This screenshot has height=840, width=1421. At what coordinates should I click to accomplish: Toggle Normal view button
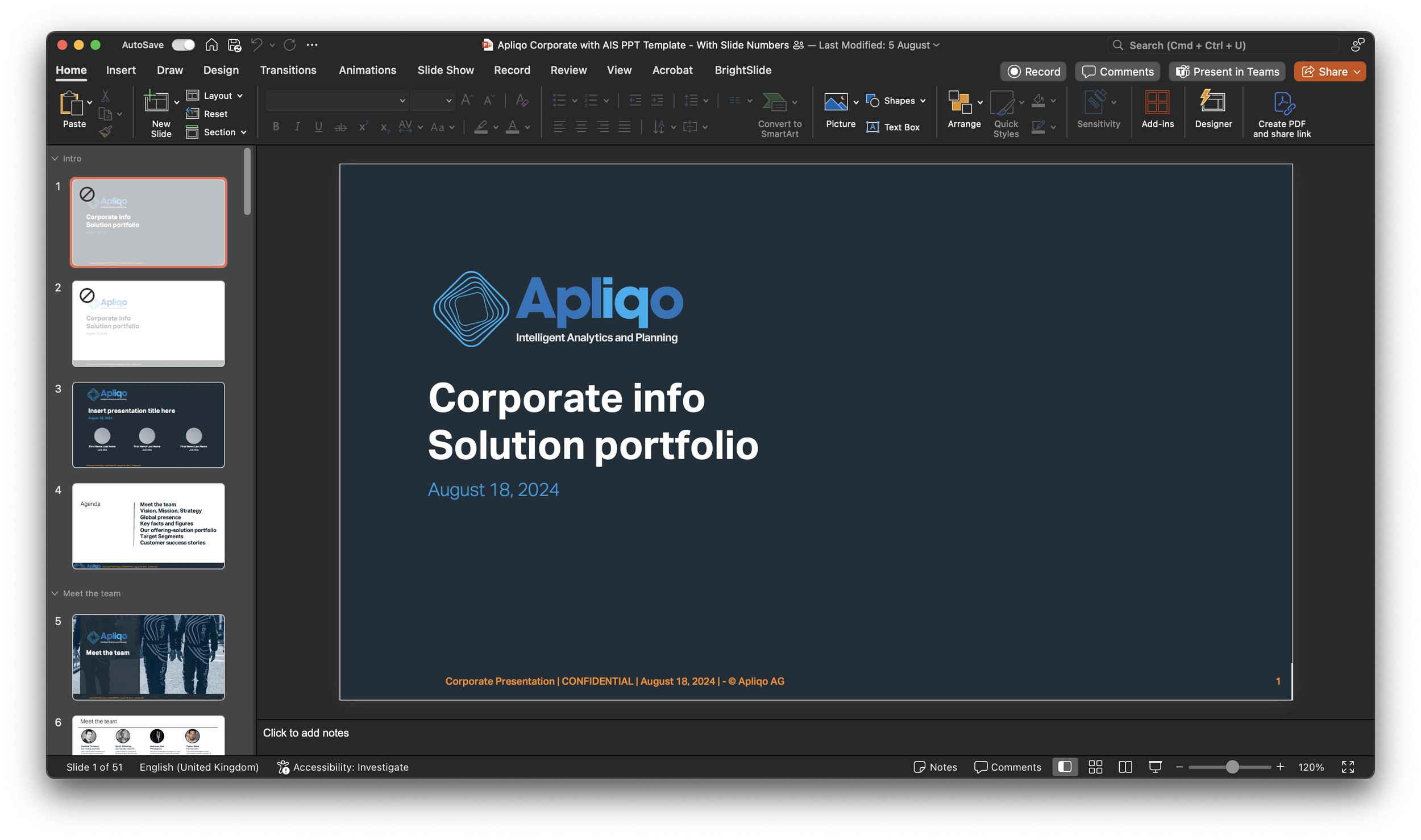click(x=1065, y=767)
